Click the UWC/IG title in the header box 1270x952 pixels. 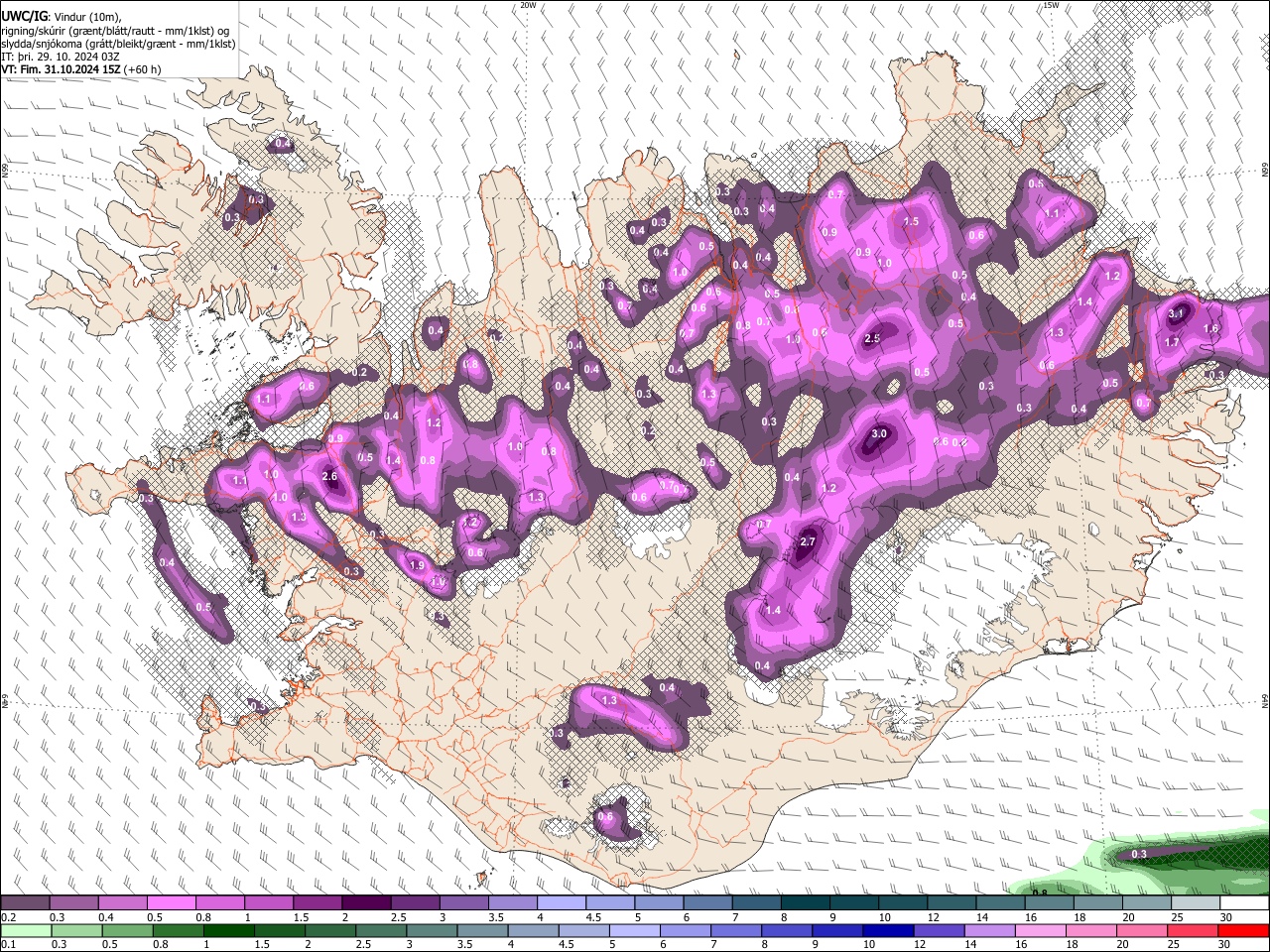pos(23,17)
